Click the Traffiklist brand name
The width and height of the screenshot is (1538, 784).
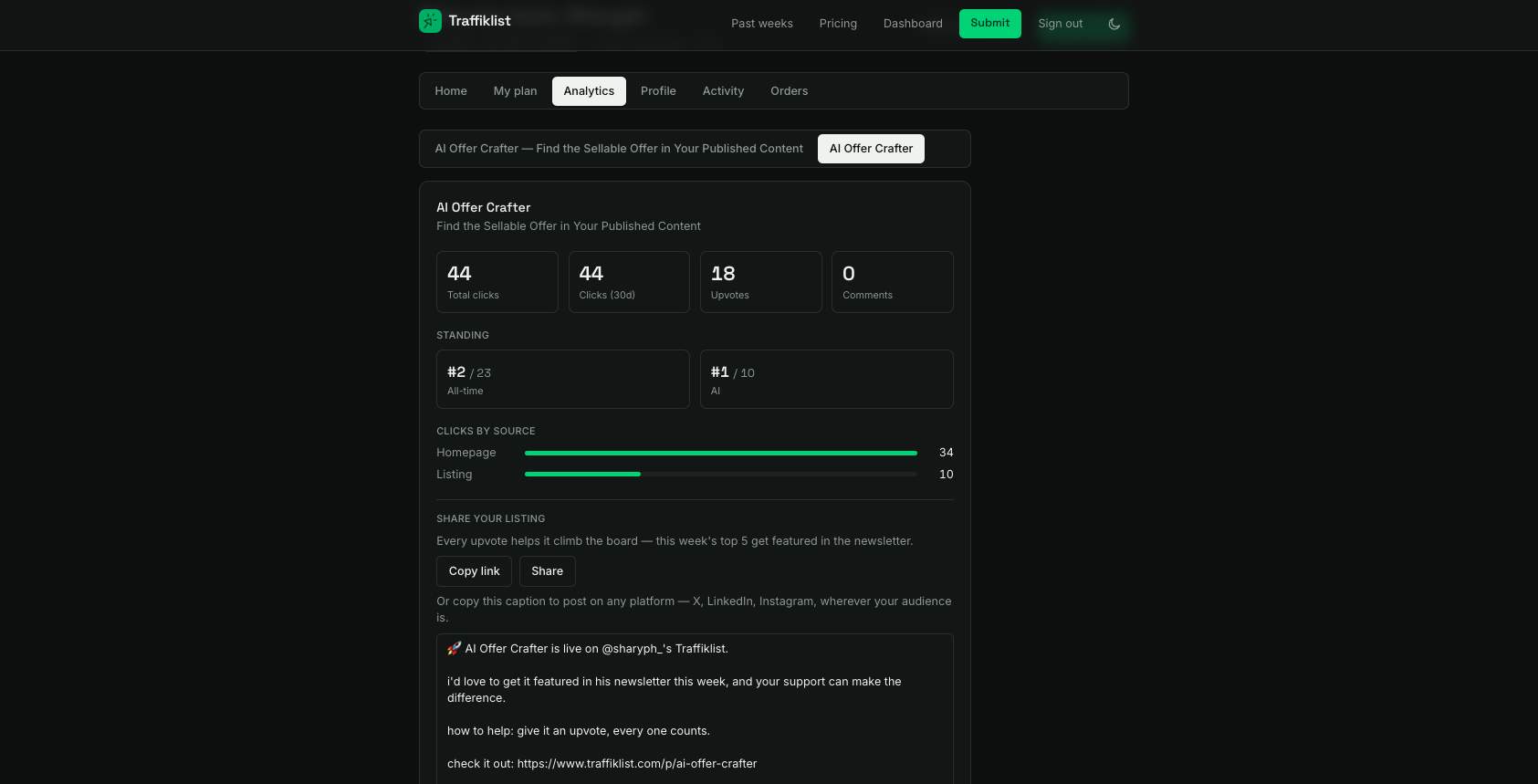(480, 21)
